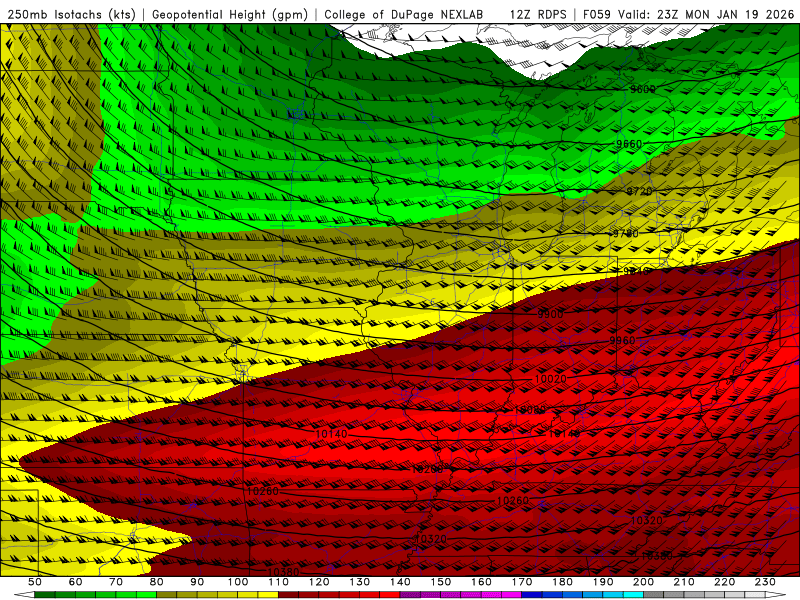800x600 pixels.
Task: Click the 110 label on the color bar
Action: (279, 582)
